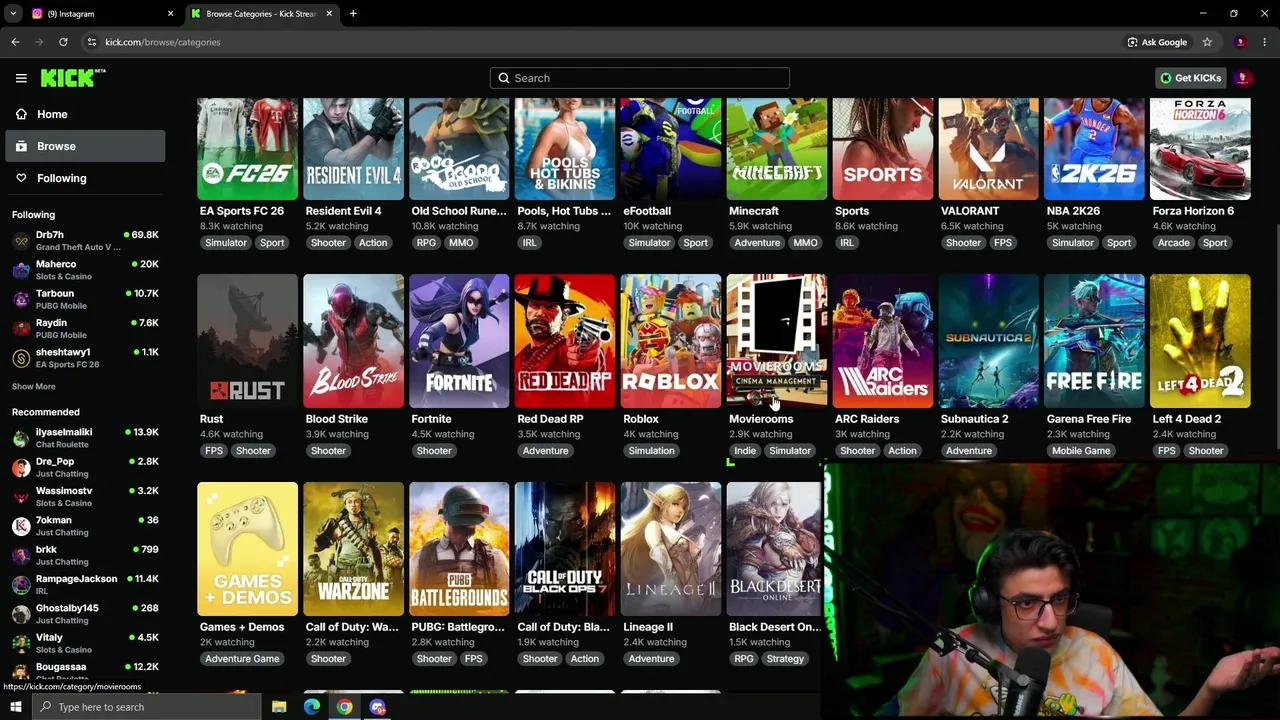The image size is (1280, 720).
Task: Click the Windows taskbar search box
Action: click(146, 707)
